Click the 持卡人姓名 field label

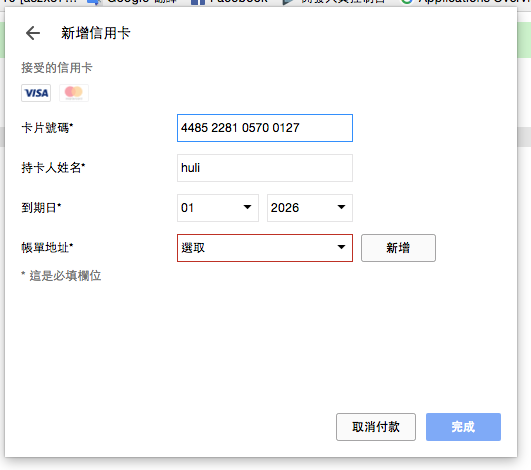tap(53, 168)
